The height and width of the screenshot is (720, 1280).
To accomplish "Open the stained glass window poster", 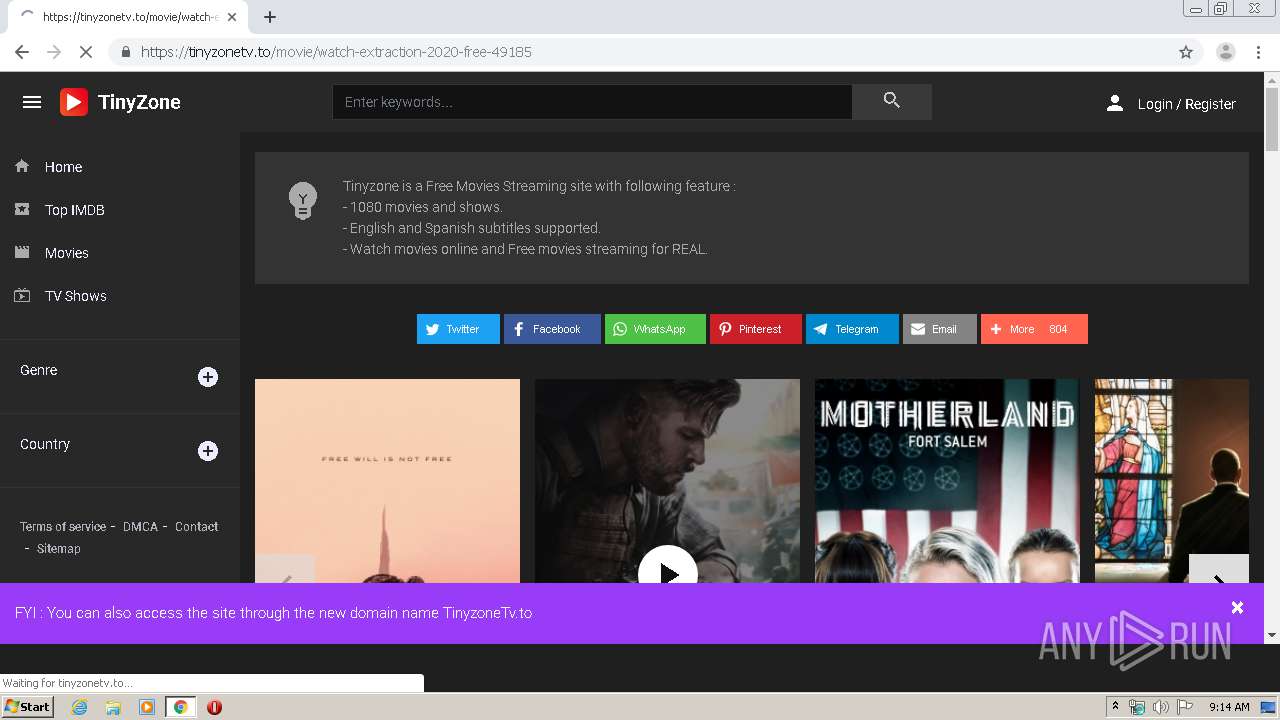I will click(x=1172, y=481).
